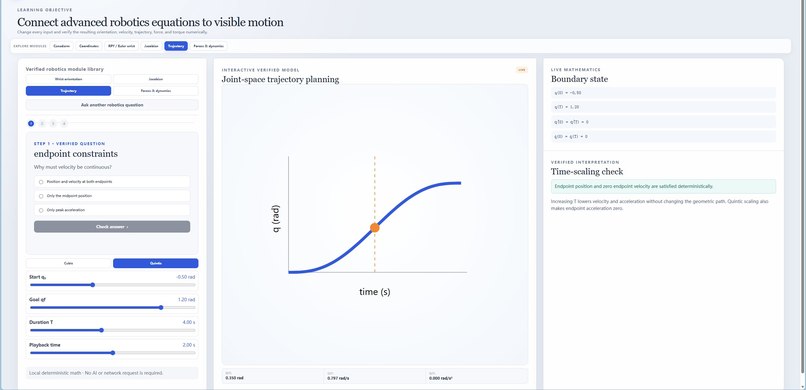
Task: Go to step 2 indicator dot
Action: [x=42, y=123]
